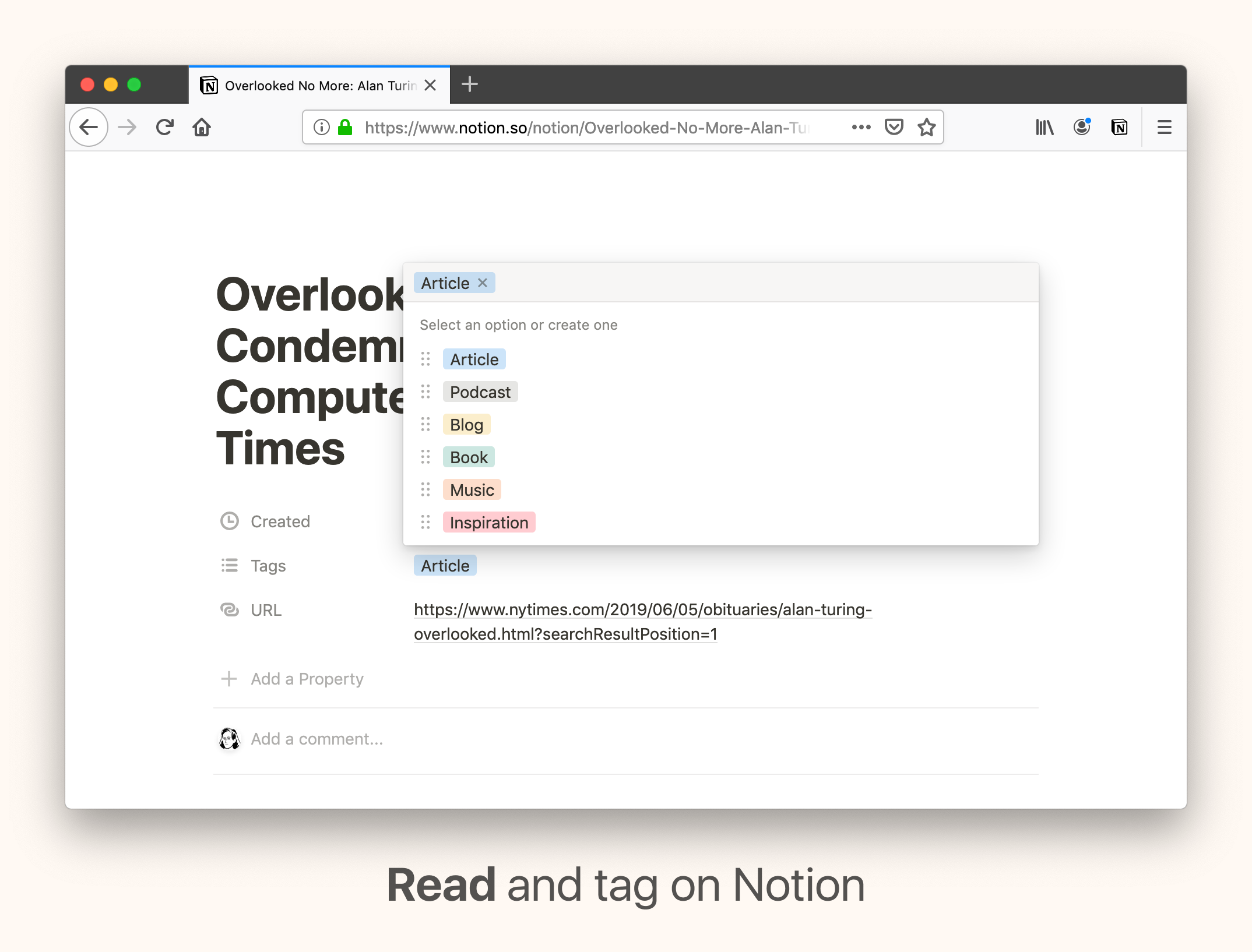Open the browser home page
Viewport: 1252px width, 952px height.
coord(202,127)
